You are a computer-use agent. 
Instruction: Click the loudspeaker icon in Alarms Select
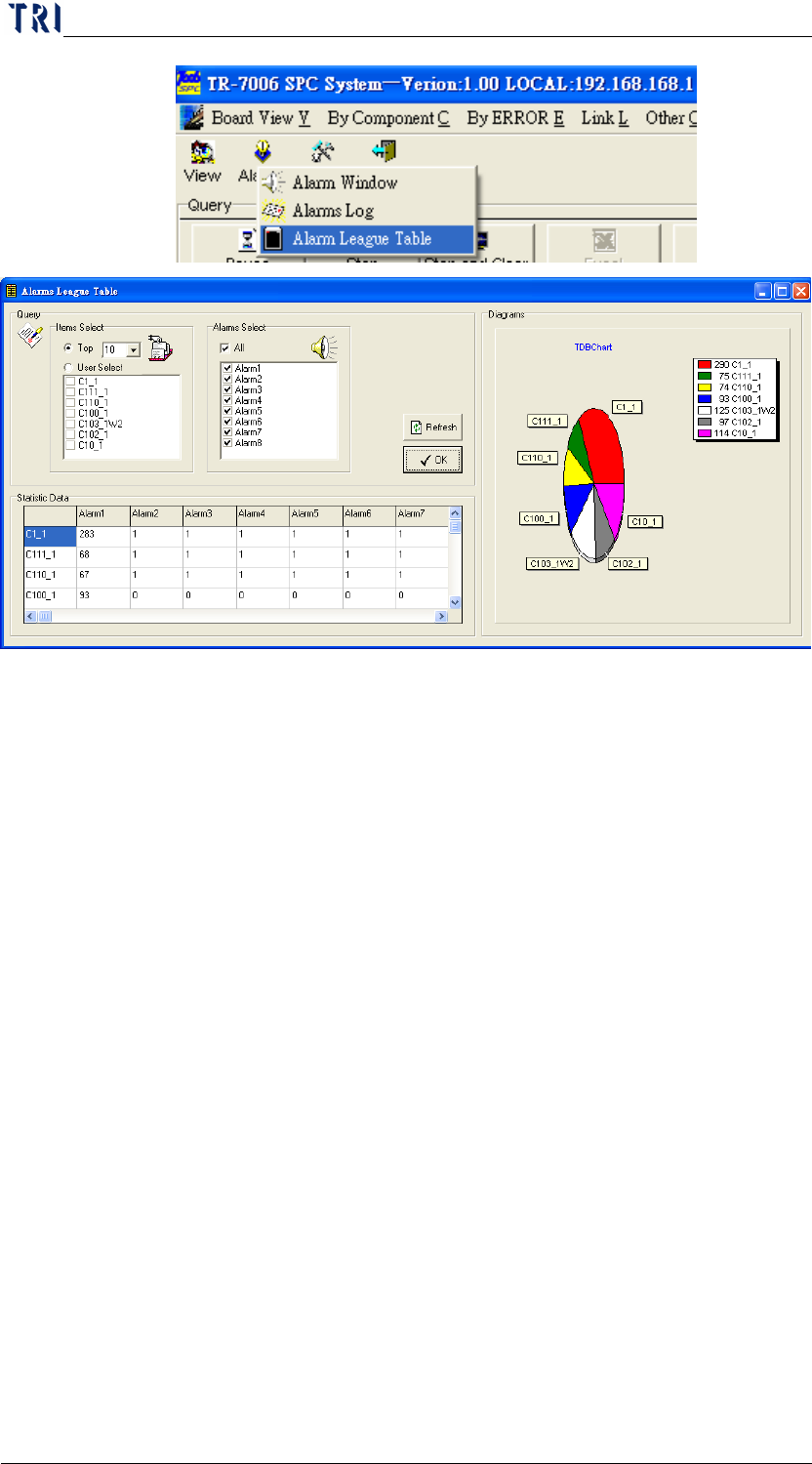pyautogui.click(x=324, y=347)
